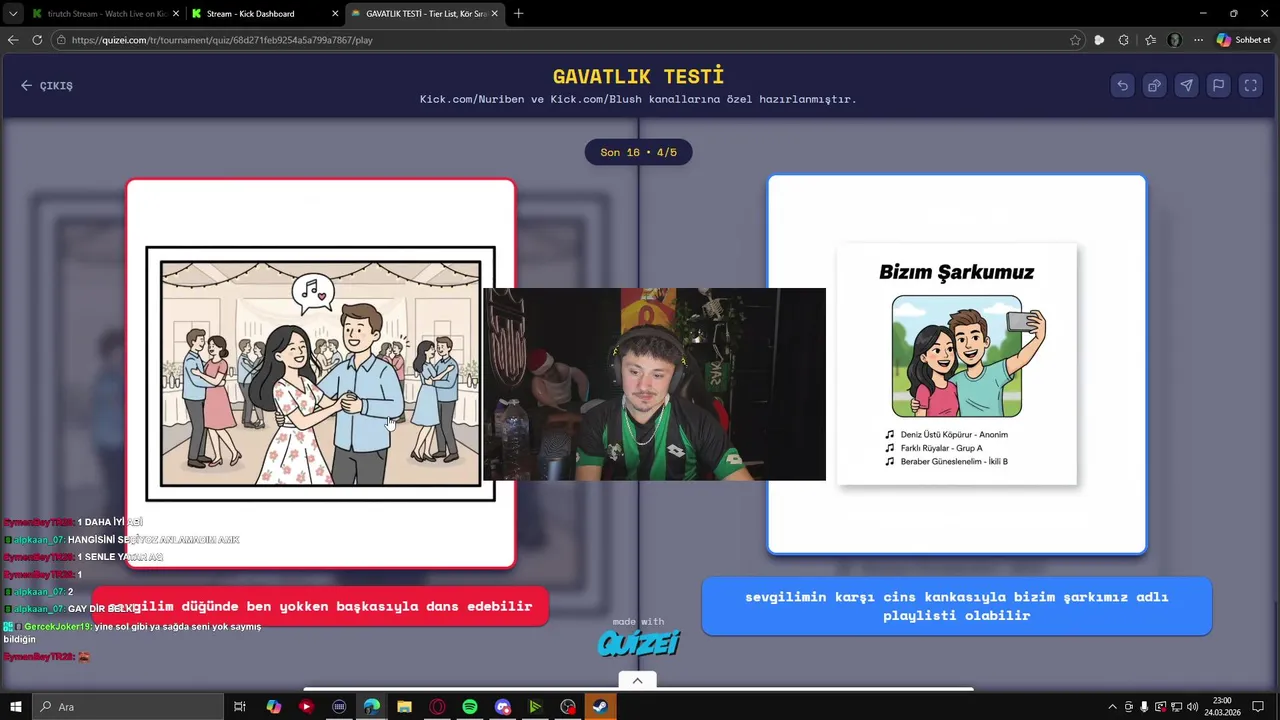The image size is (1280, 720).
Task: Open the browser profile avatar
Action: (x=1174, y=40)
